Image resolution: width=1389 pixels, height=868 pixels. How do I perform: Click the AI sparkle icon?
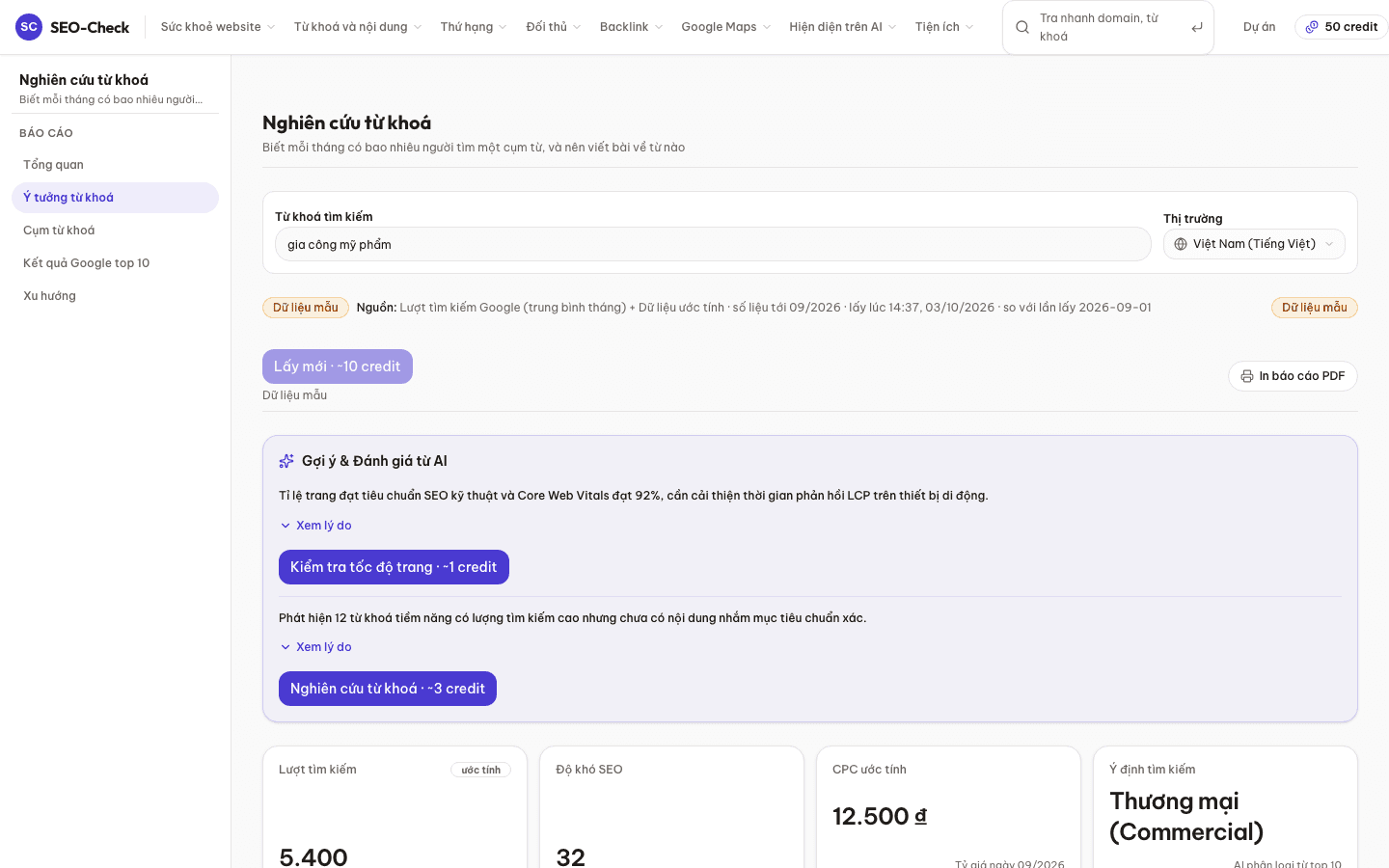(286, 461)
